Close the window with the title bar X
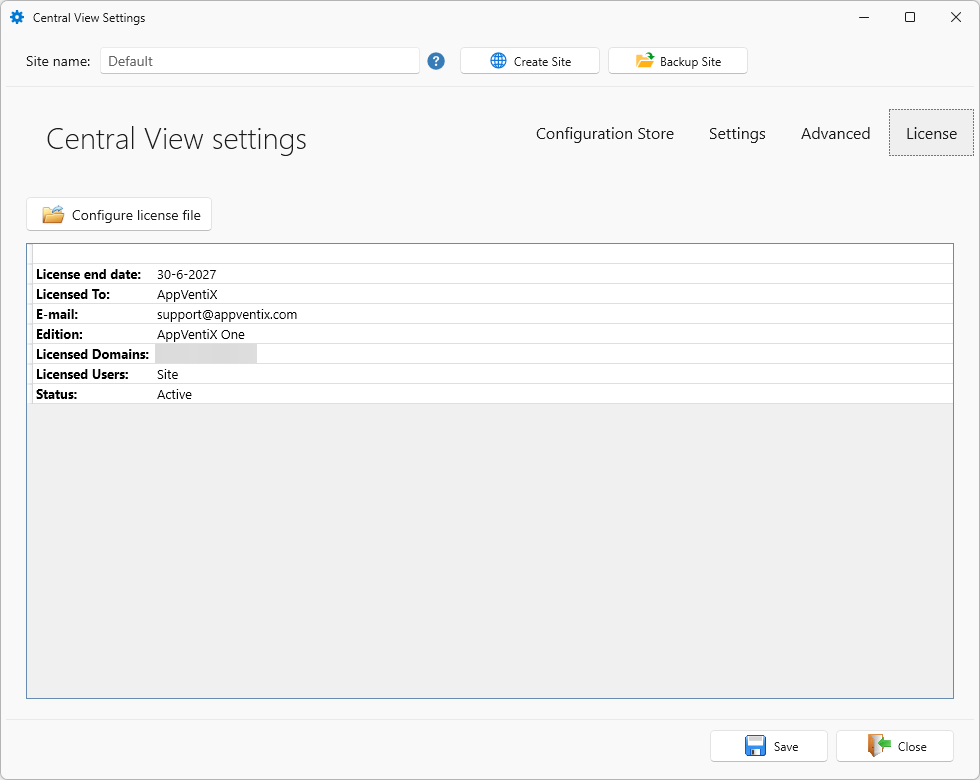 956,18
